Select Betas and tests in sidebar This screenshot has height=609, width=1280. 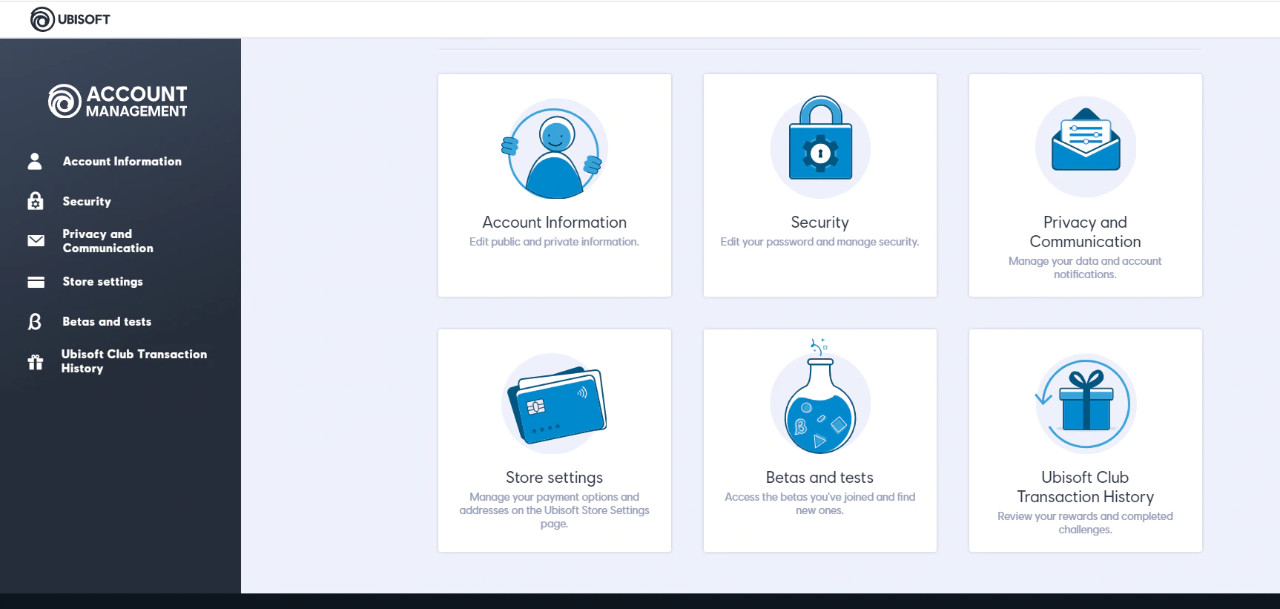click(x=107, y=322)
